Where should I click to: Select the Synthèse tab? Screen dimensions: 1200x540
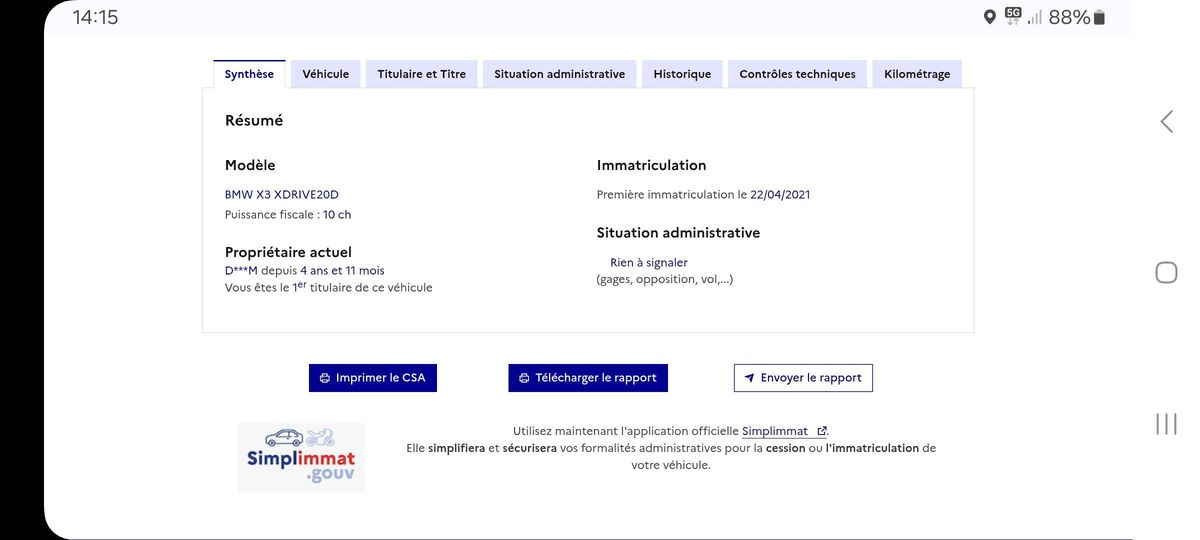(x=249, y=74)
